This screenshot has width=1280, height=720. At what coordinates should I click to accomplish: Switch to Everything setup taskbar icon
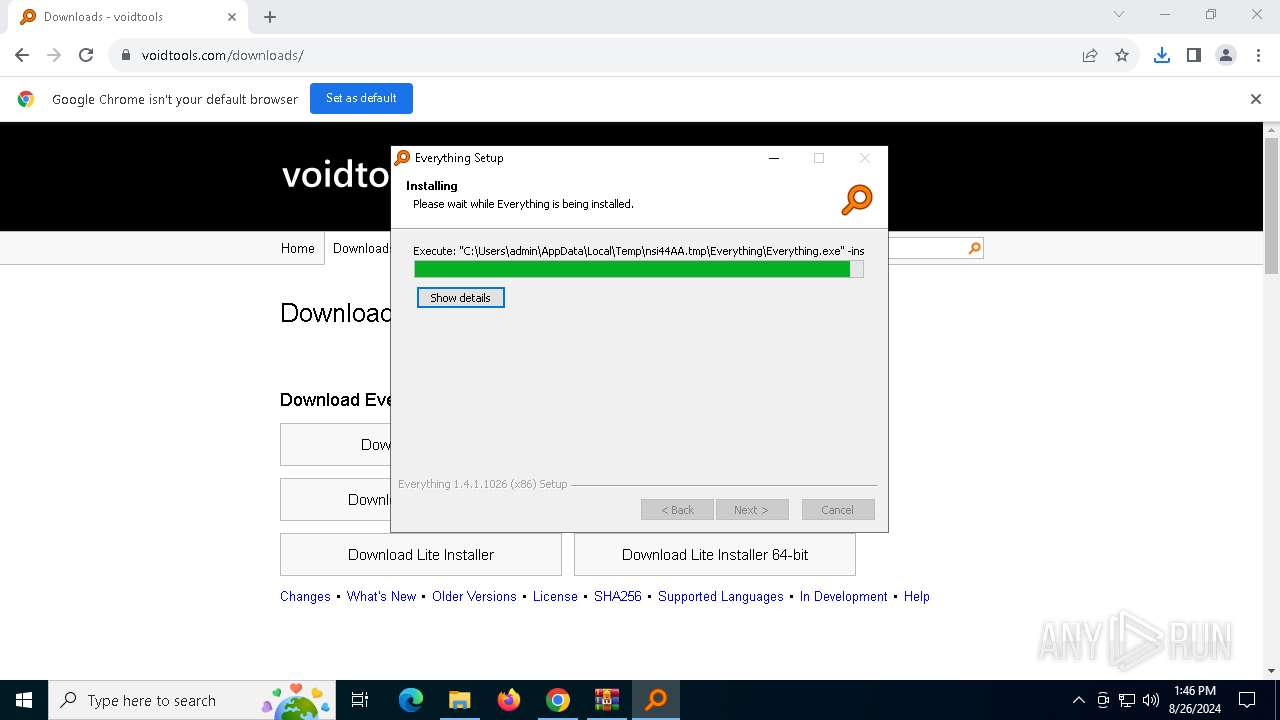pos(656,700)
